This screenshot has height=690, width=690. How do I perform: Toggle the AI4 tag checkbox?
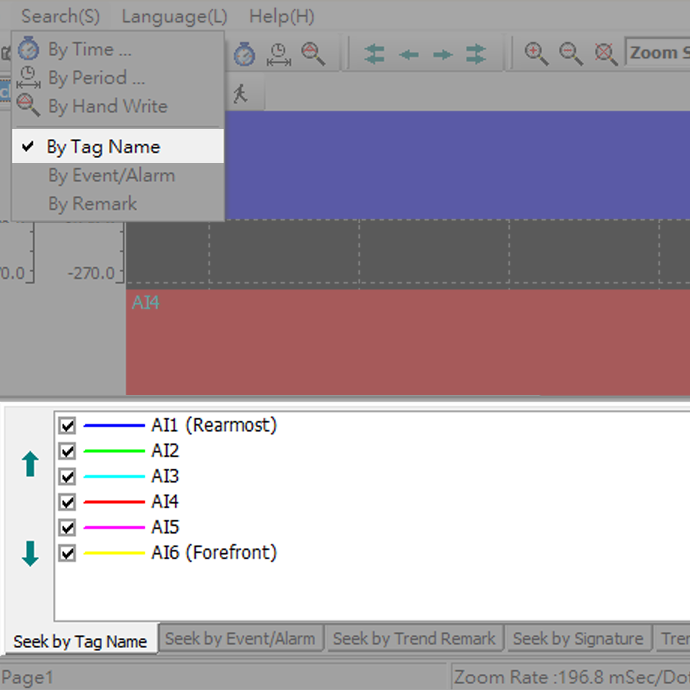68,502
